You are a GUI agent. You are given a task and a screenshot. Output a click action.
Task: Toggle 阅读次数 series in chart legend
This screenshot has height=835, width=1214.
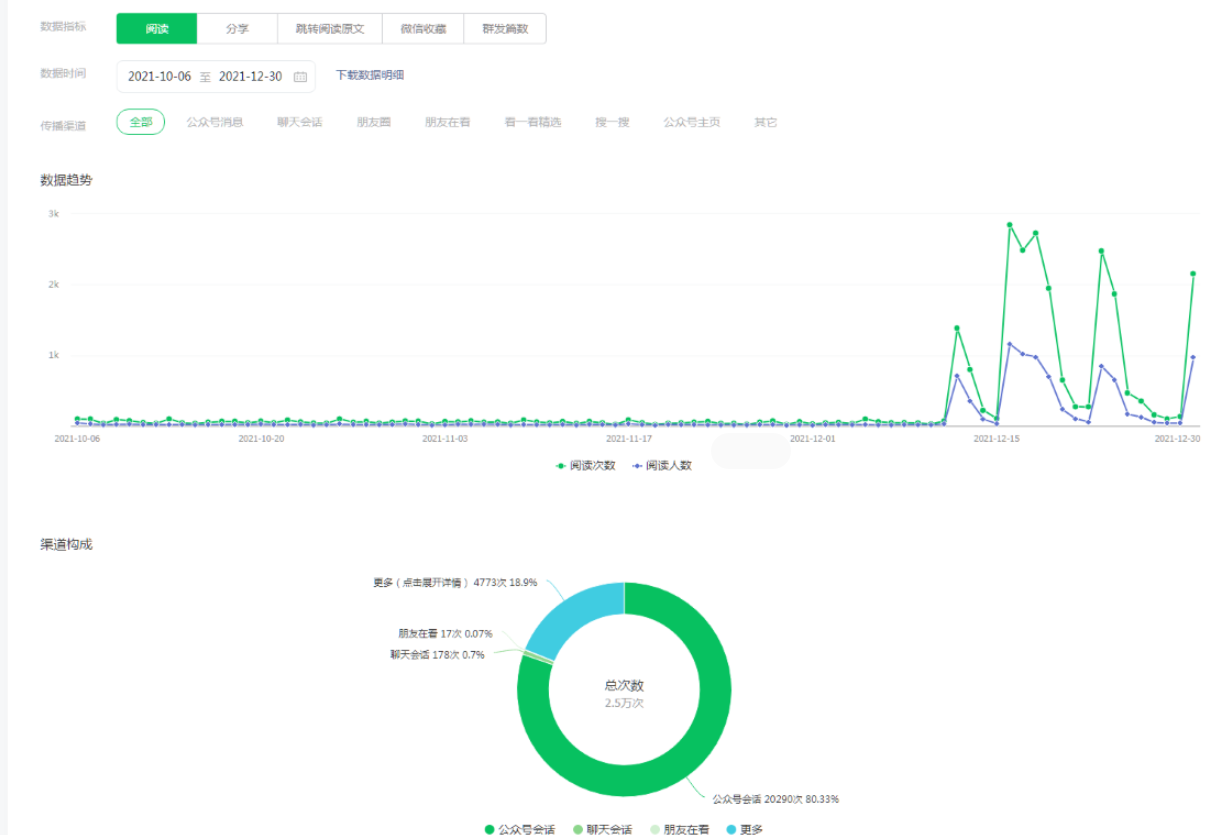tap(586, 466)
